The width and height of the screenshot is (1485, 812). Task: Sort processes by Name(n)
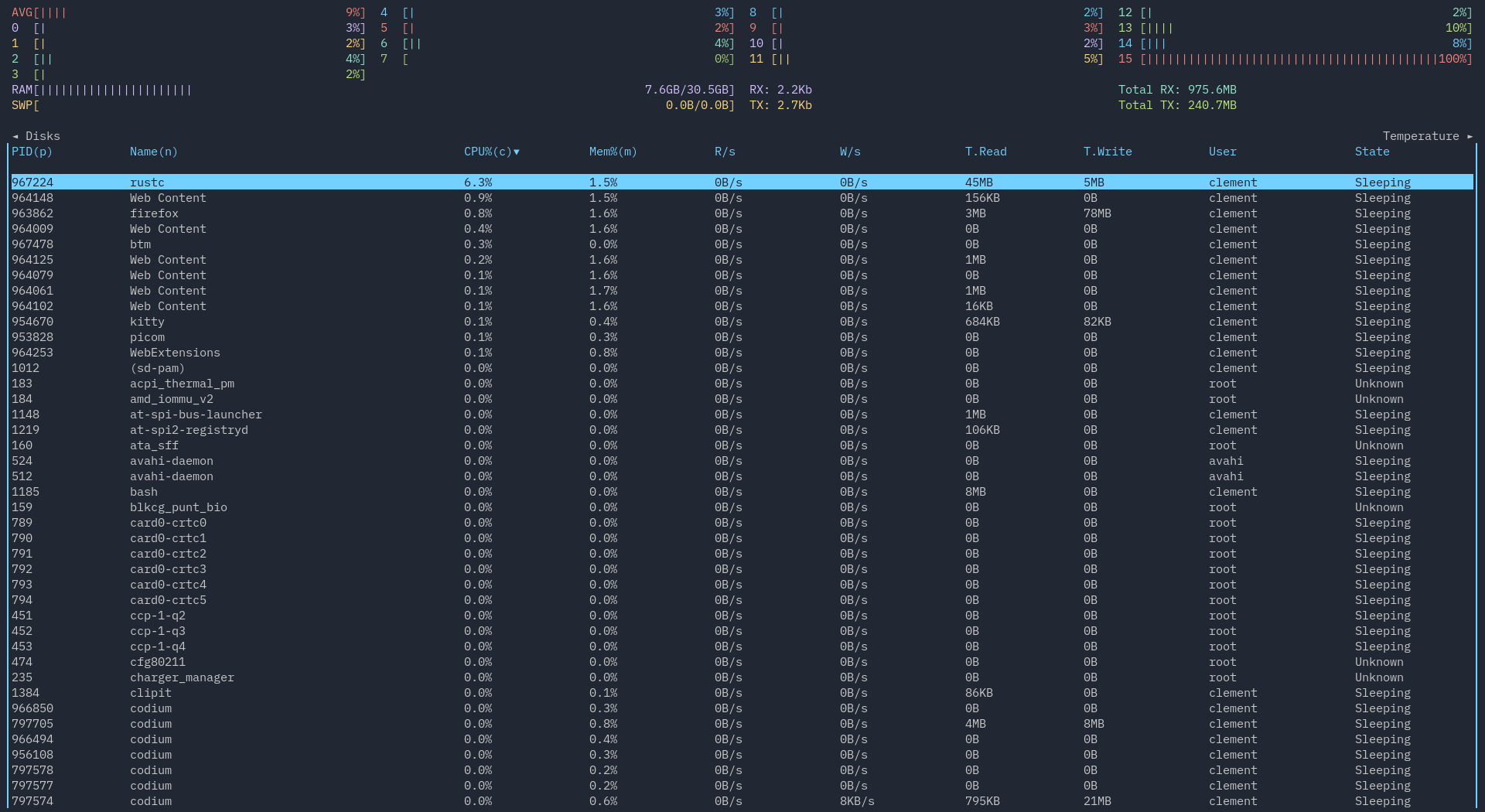pyautogui.click(x=152, y=152)
